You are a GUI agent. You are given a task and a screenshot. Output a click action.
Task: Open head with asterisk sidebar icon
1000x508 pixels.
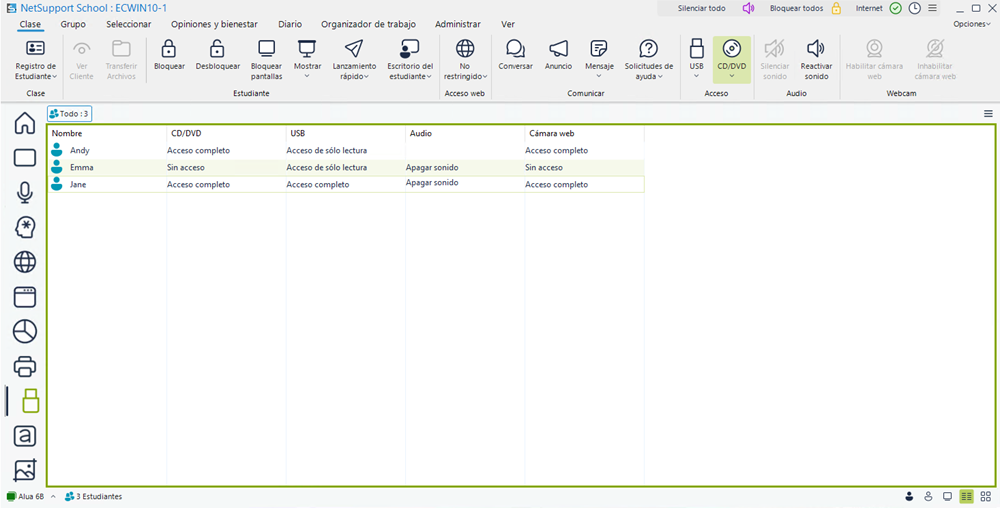[25, 227]
